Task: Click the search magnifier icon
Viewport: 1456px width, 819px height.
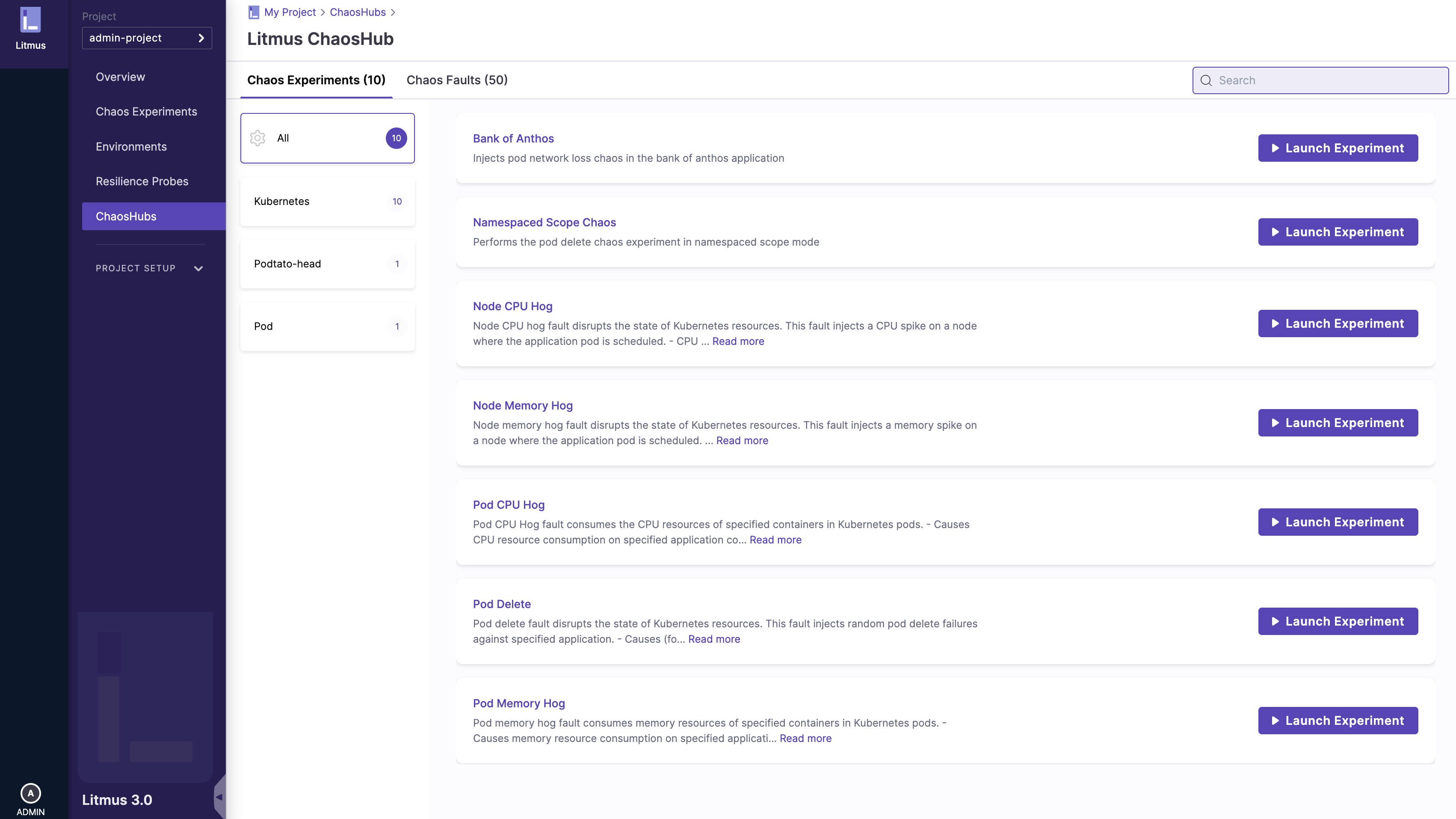Action: [x=1206, y=80]
